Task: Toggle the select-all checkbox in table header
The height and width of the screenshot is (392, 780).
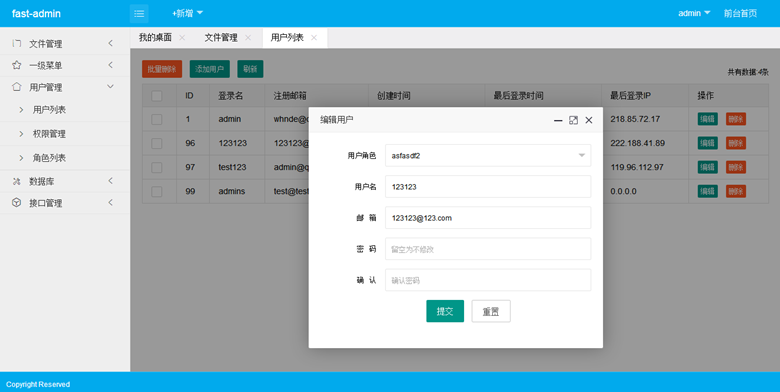Action: coord(157,96)
